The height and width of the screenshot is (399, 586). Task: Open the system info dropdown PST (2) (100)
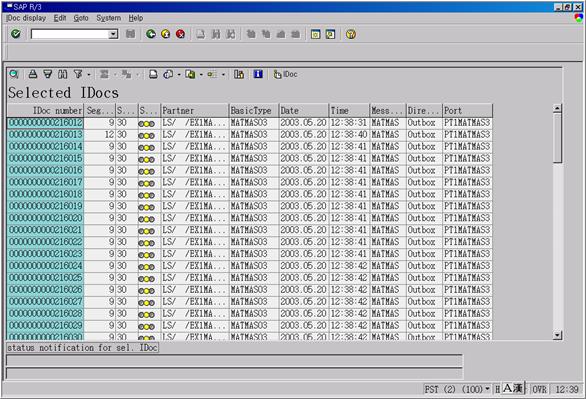click(458, 389)
